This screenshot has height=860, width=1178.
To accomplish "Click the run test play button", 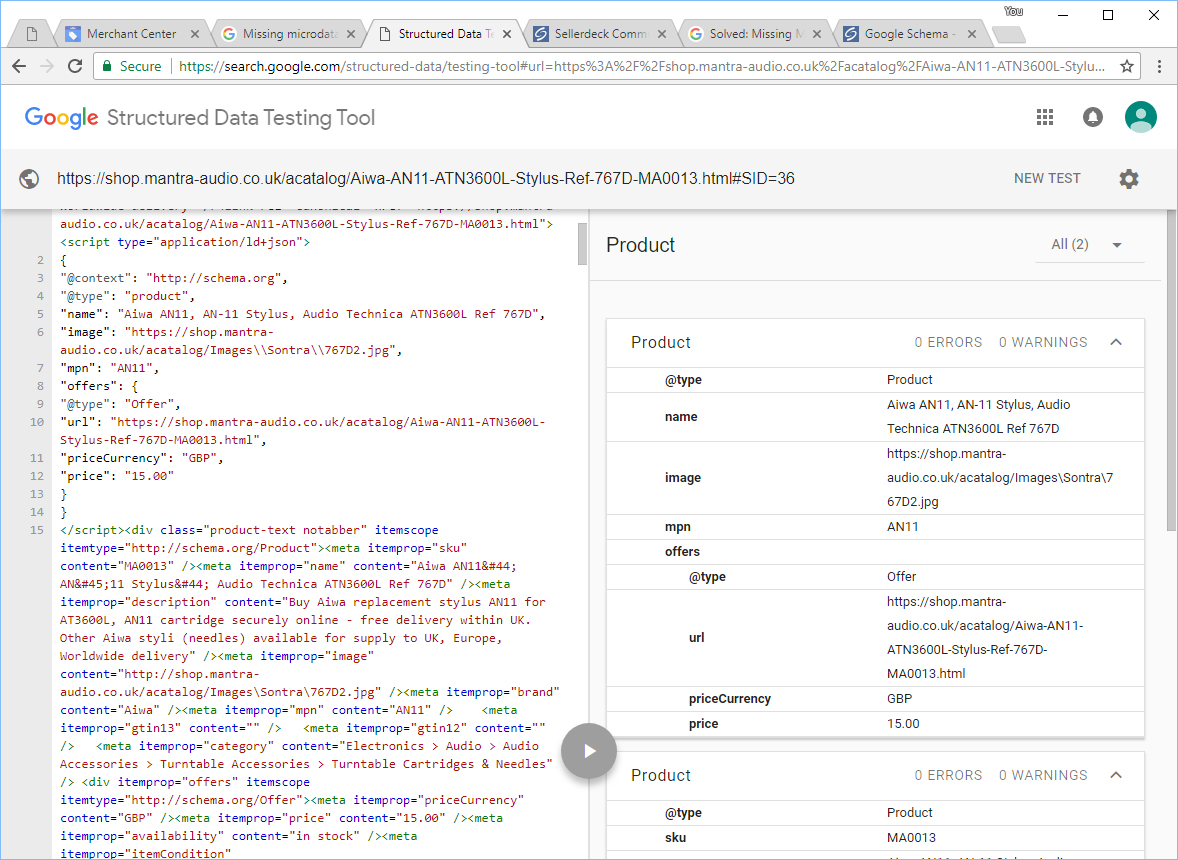I will point(589,750).
